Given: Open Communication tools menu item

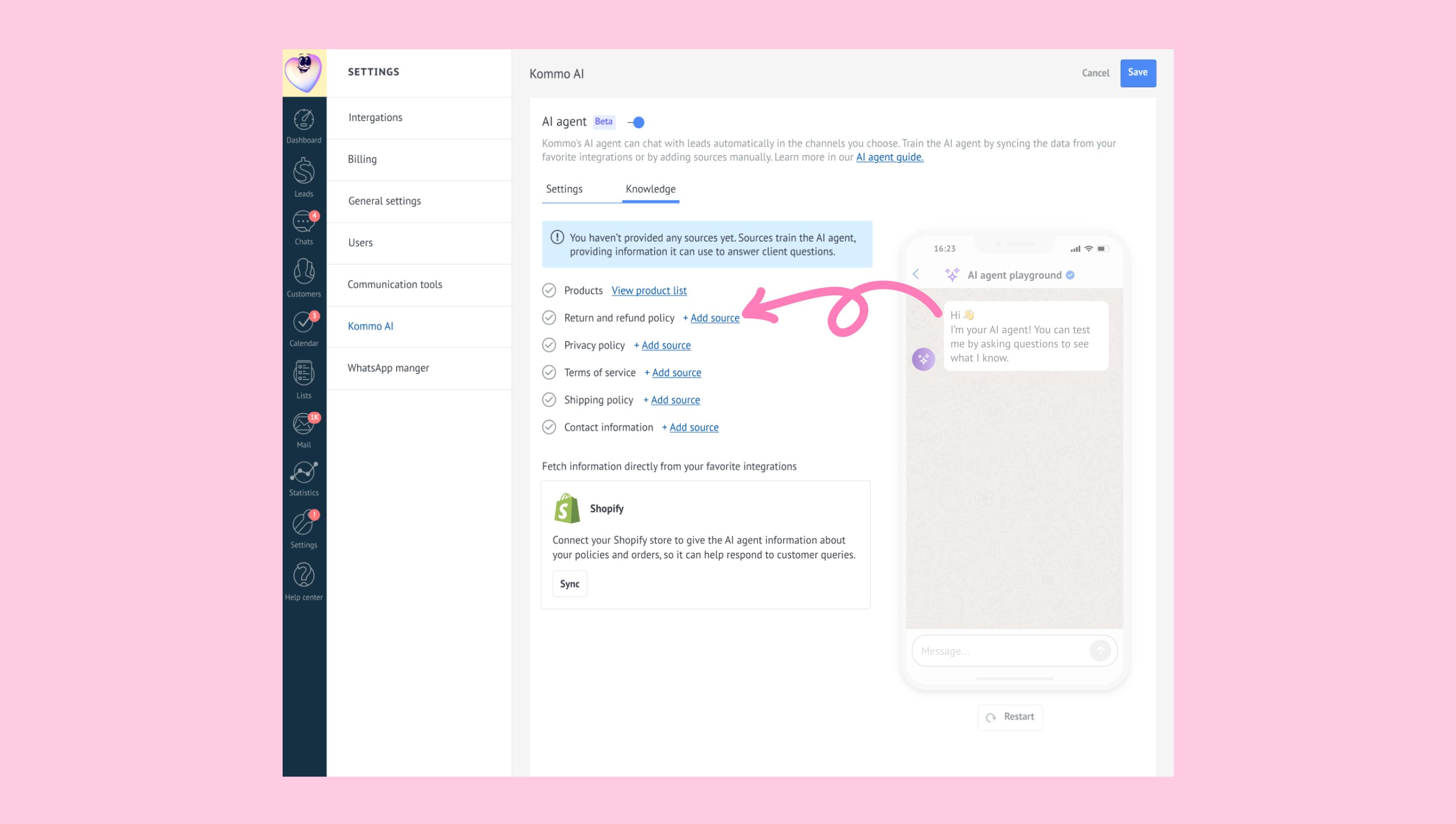Looking at the screenshot, I should tap(419, 285).
